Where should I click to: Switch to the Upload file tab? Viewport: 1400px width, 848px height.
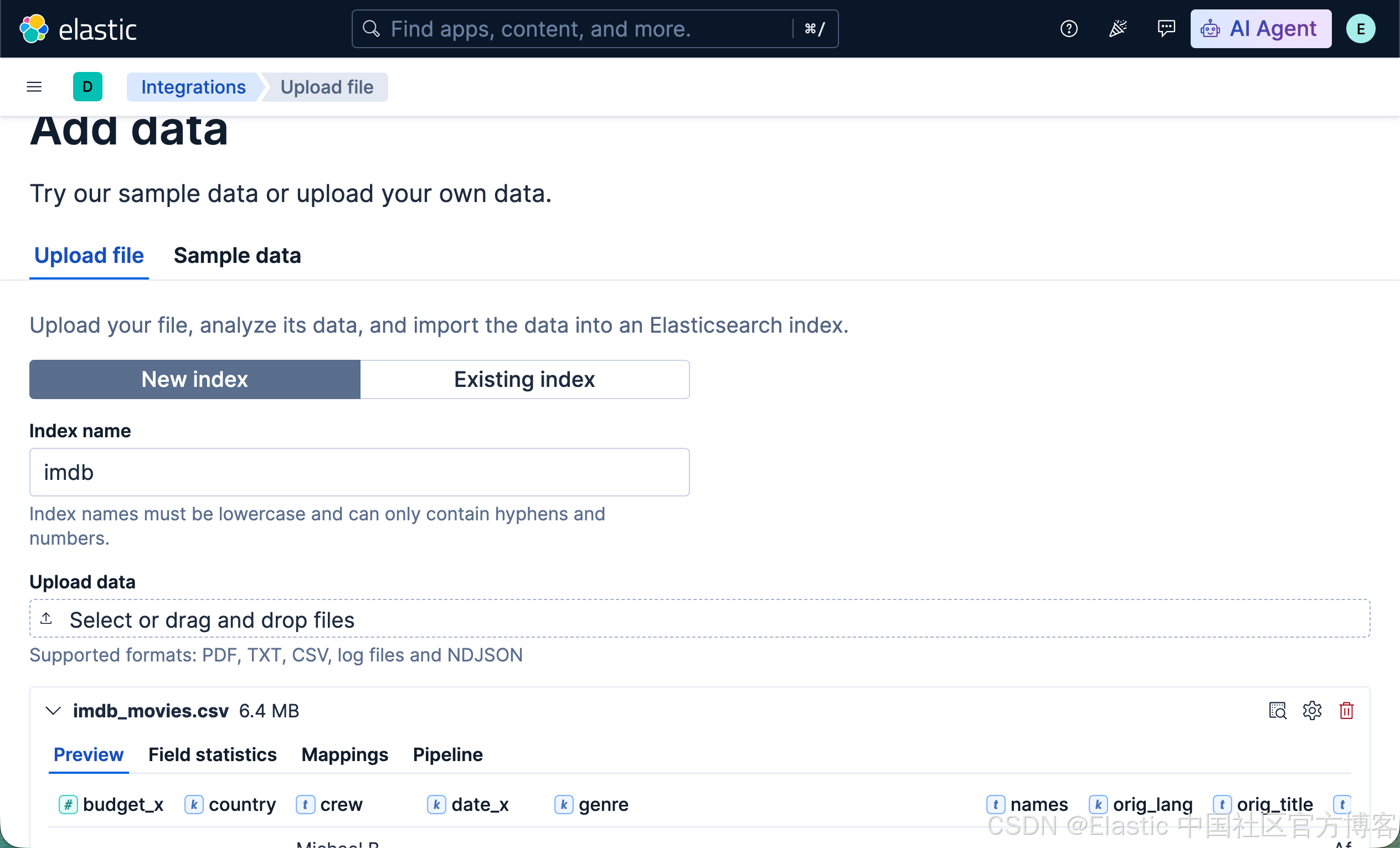click(x=89, y=256)
